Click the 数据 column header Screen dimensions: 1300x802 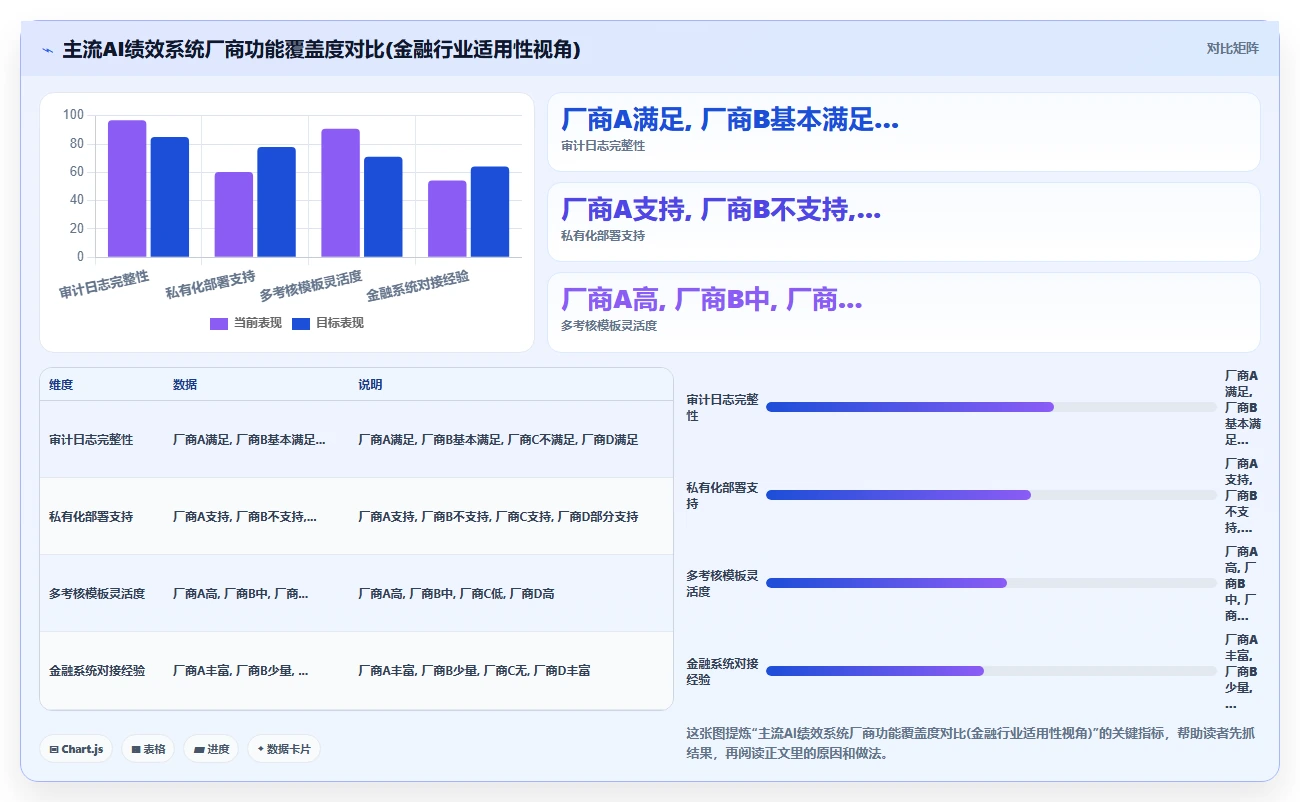pyautogui.click(x=185, y=385)
